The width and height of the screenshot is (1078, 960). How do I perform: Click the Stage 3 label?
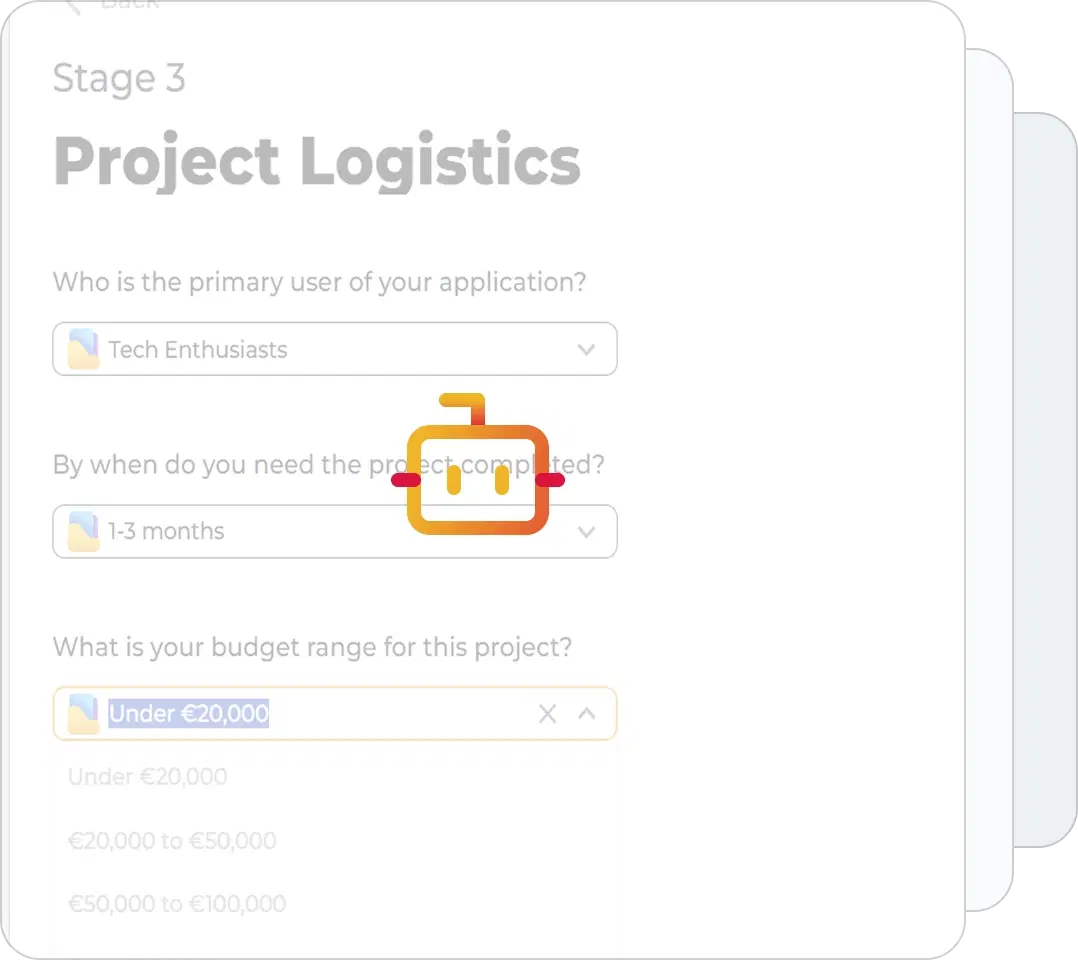(119, 79)
